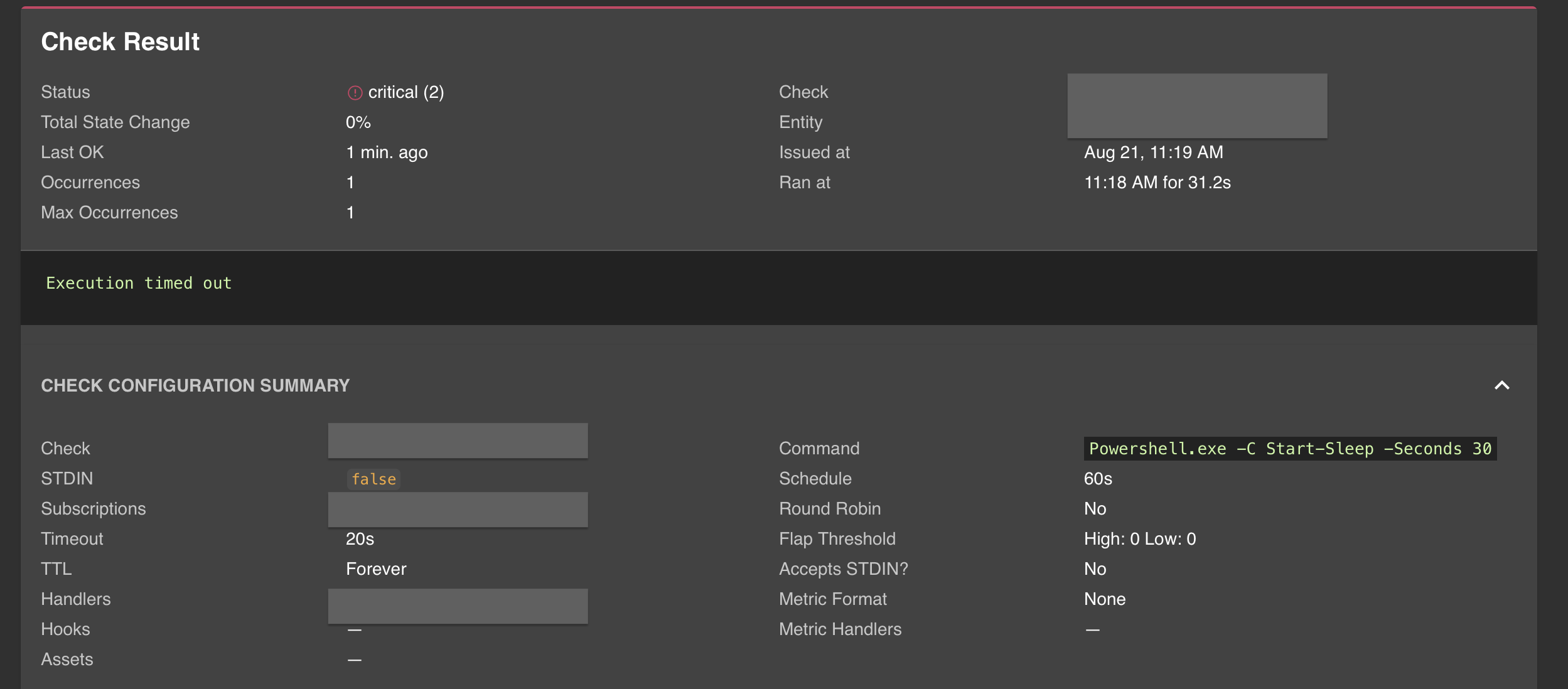Click the Schedule value of 60s
The height and width of the screenshot is (689, 1568).
(1098, 478)
